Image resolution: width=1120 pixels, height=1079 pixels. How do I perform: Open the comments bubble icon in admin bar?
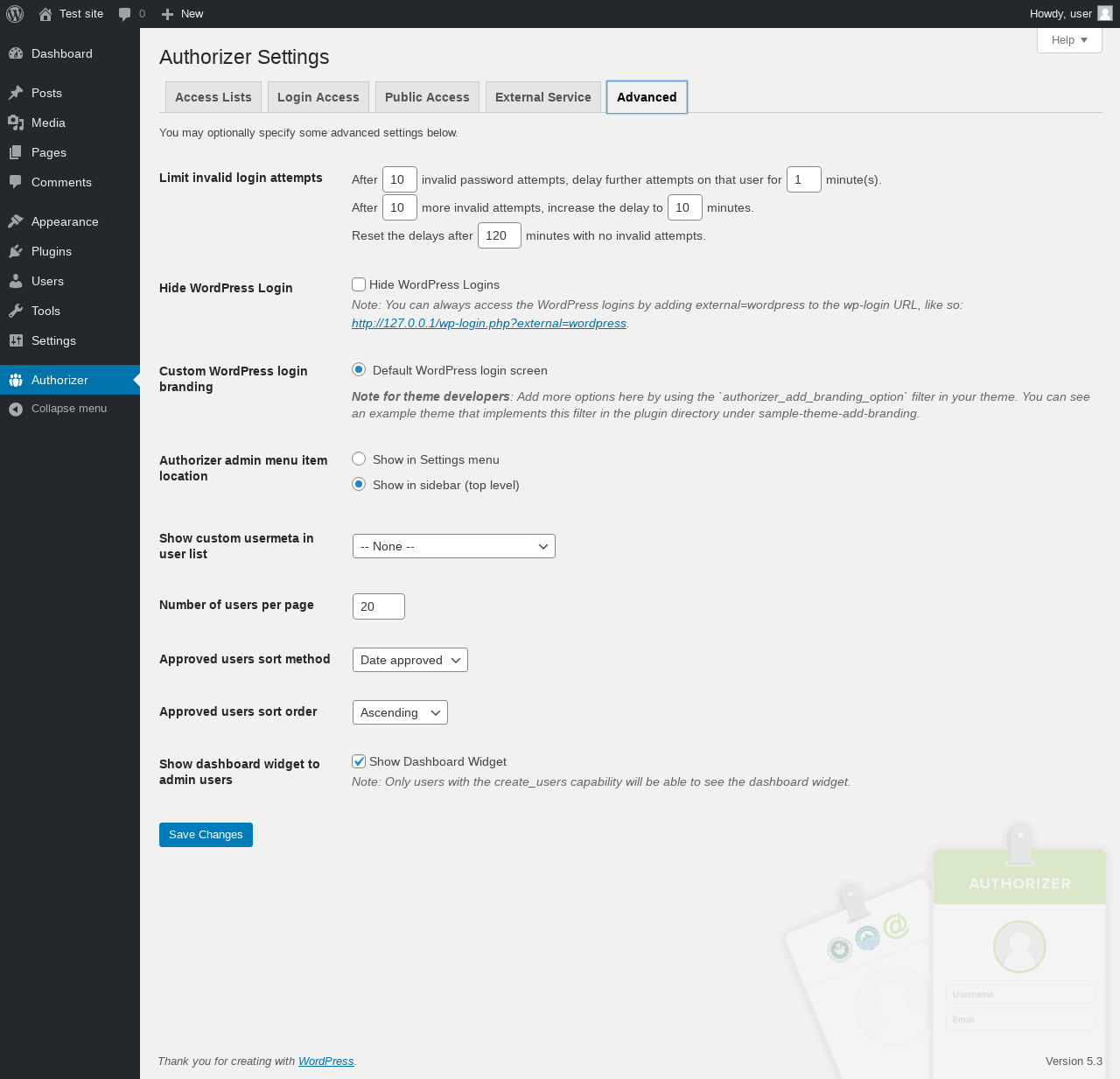pyautogui.click(x=125, y=14)
